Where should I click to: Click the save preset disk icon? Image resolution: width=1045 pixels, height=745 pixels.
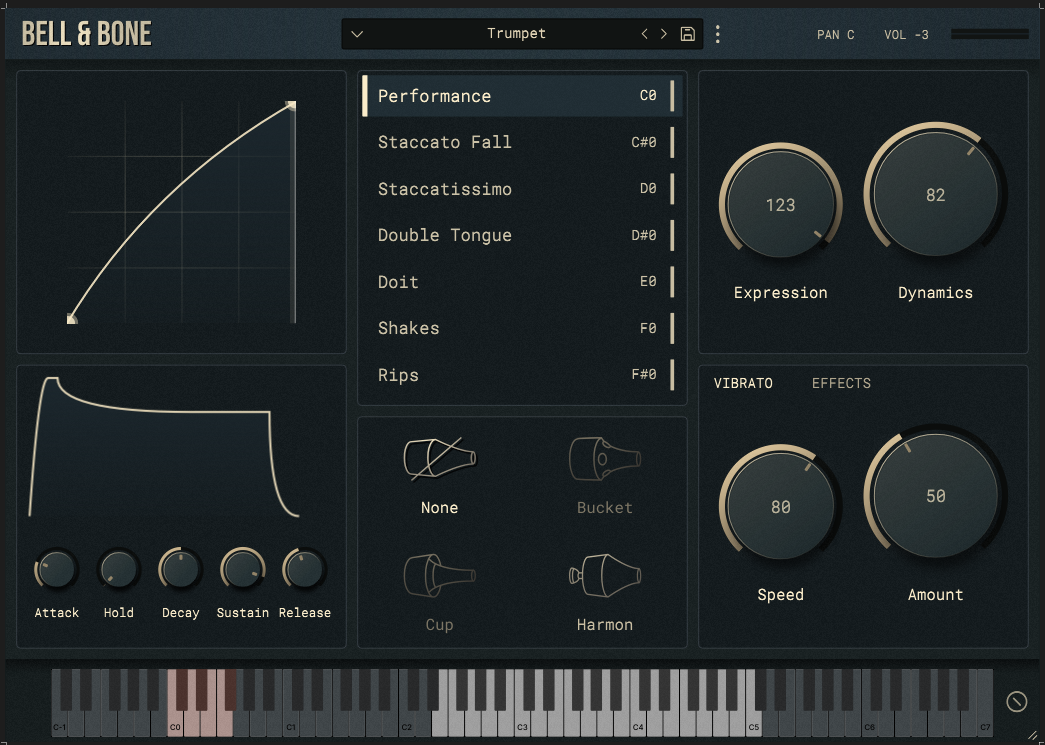(x=687, y=34)
